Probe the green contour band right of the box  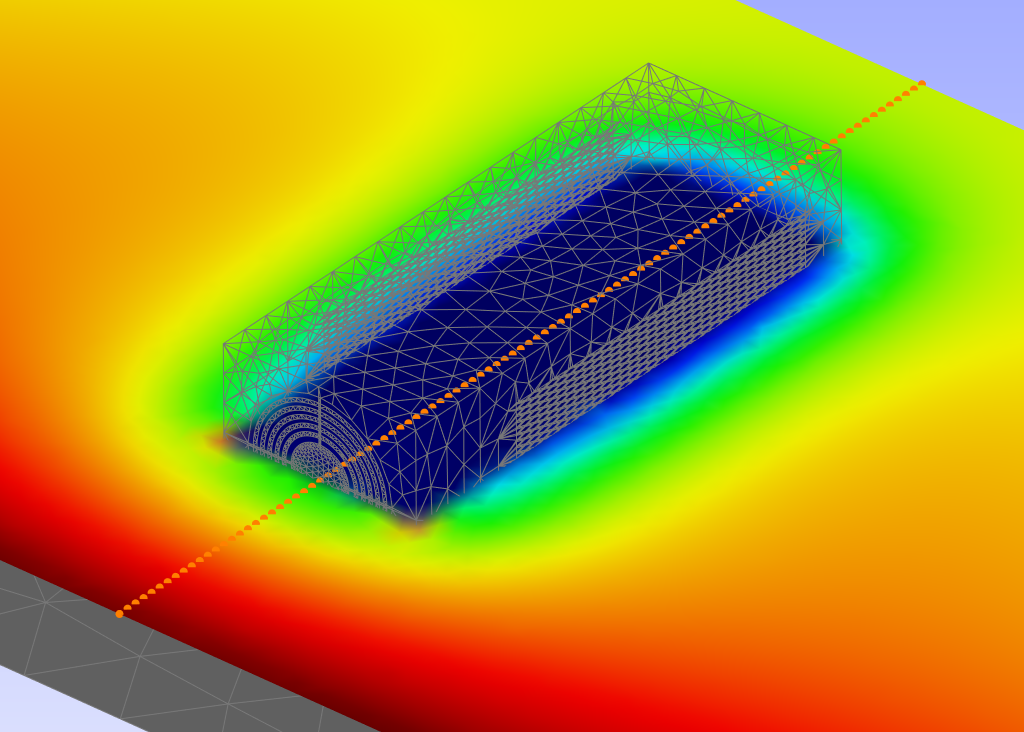pyautogui.click(x=900, y=260)
